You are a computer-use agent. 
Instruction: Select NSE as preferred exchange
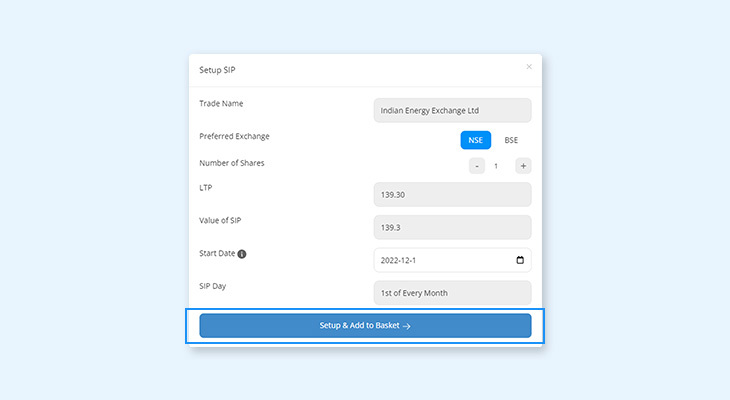click(475, 140)
